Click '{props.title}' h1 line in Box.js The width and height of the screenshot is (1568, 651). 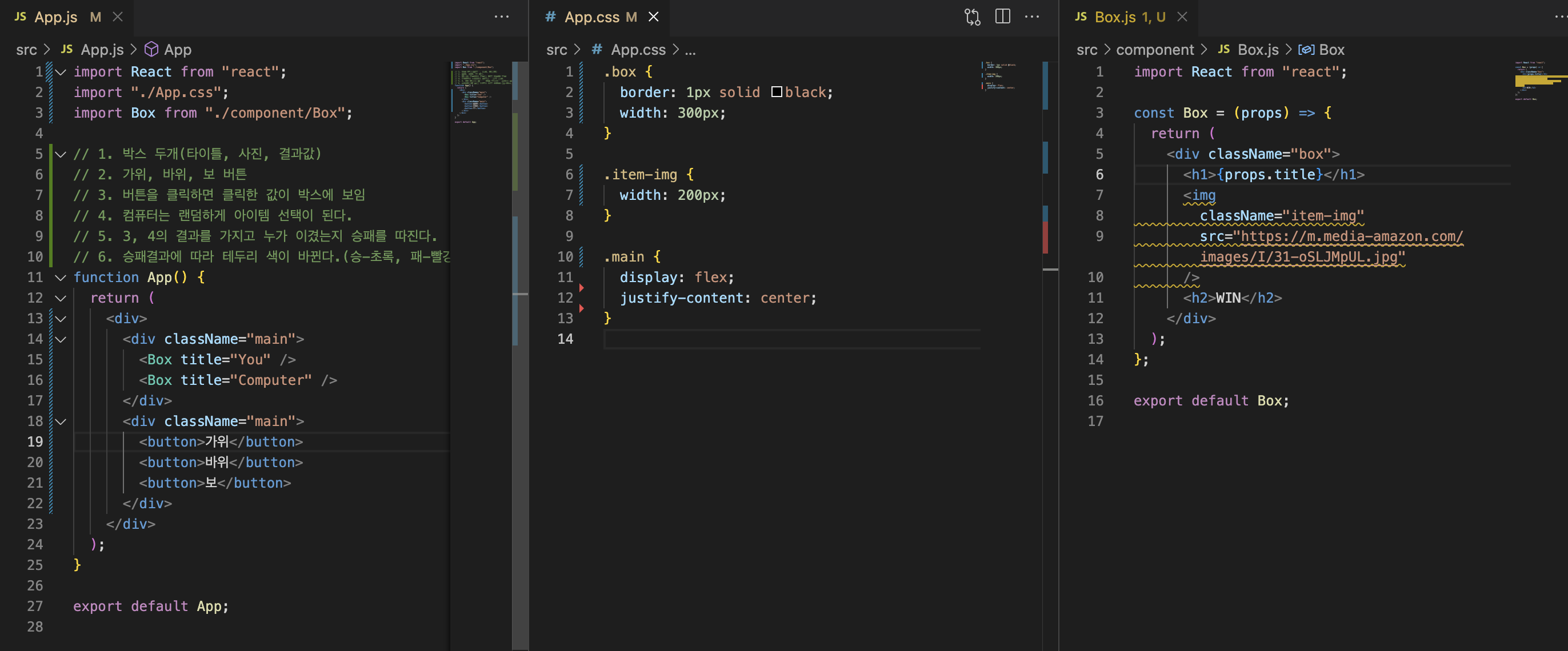pyautogui.click(x=1274, y=175)
